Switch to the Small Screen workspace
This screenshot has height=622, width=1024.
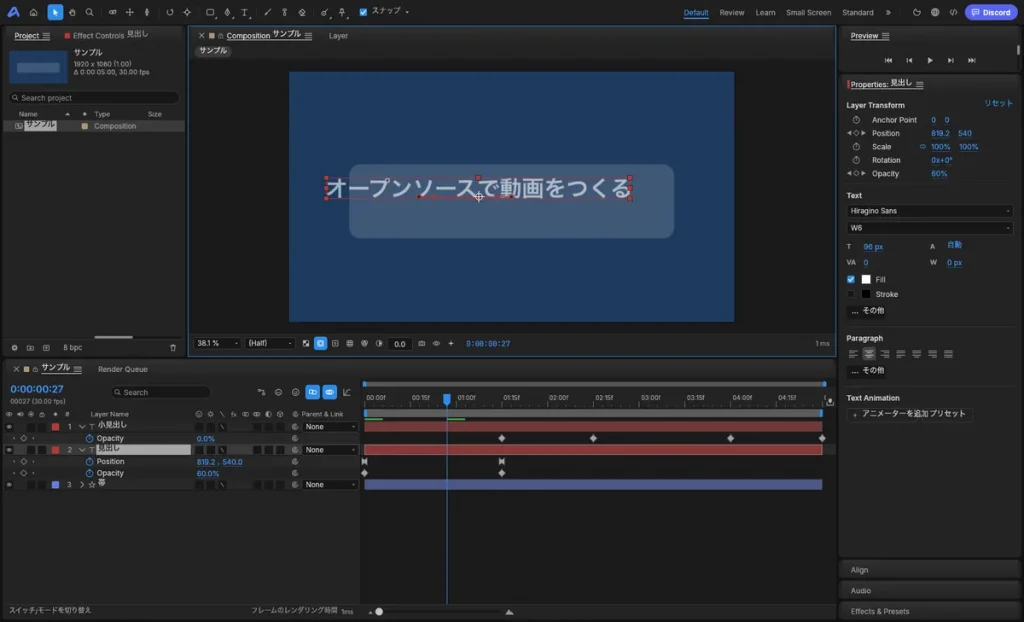click(808, 12)
